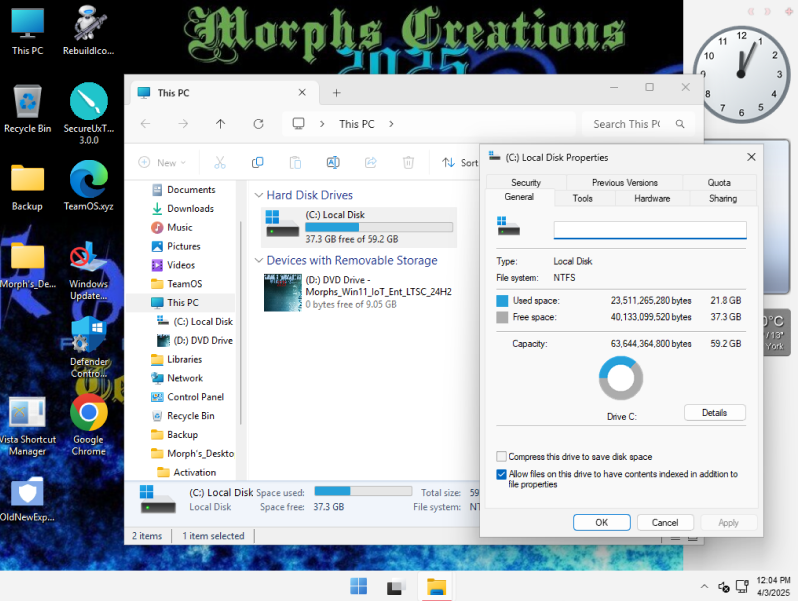798x601 pixels.
Task: Open the Backup folder on the desktop
Action: pyautogui.click(x=27, y=187)
